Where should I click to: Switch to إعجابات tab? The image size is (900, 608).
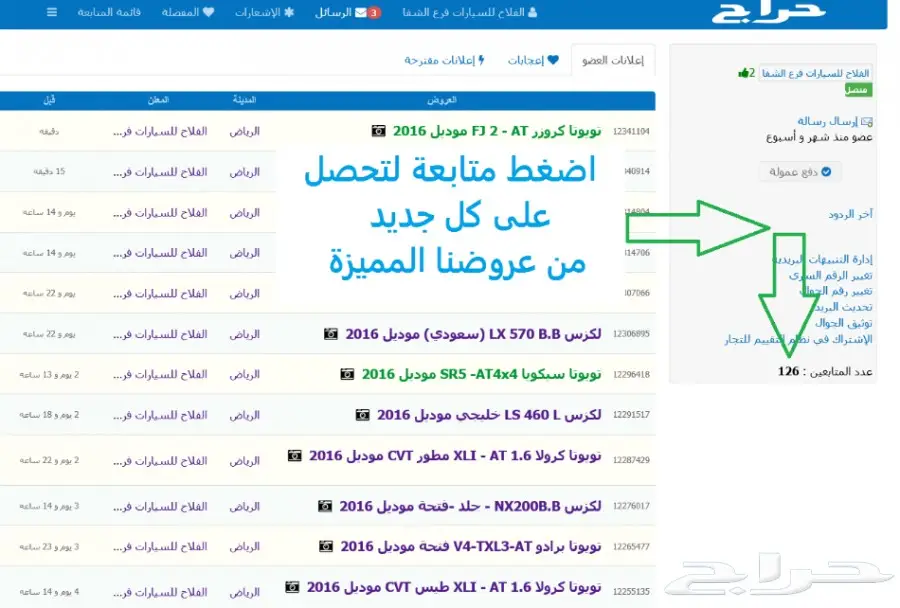pos(533,60)
